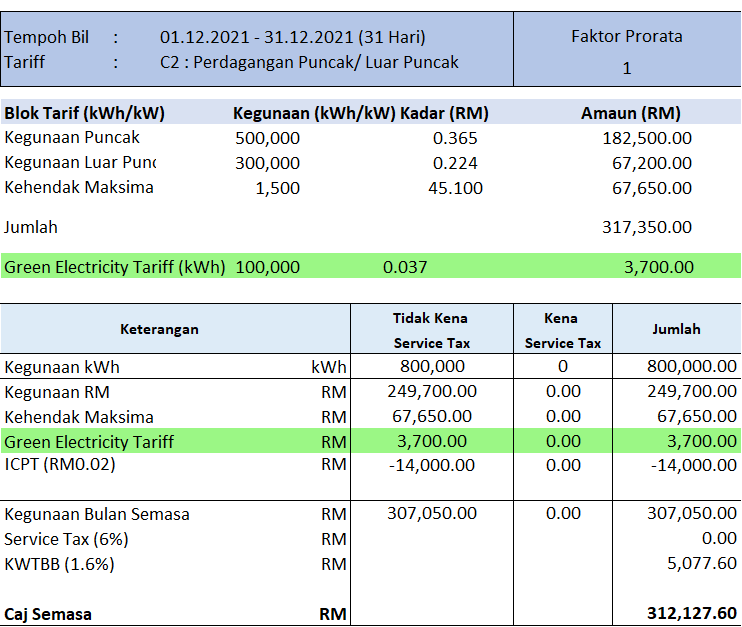This screenshot has height=627, width=742.
Task: Select the Faktor Prorata header cell
Action: (626, 36)
